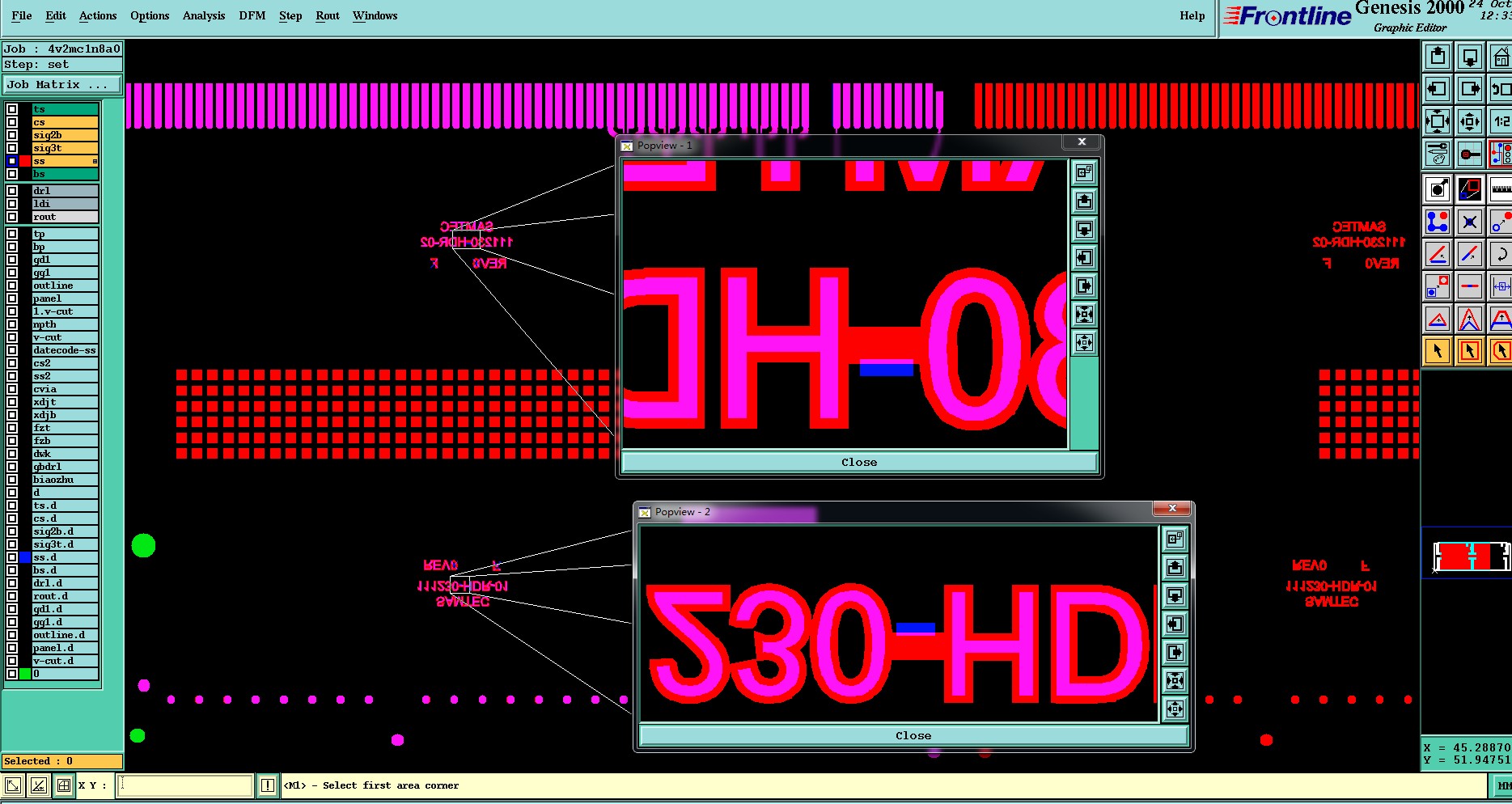Screen dimensions: 1512x804
Task: Click the Home view icon
Action: click(1501, 57)
